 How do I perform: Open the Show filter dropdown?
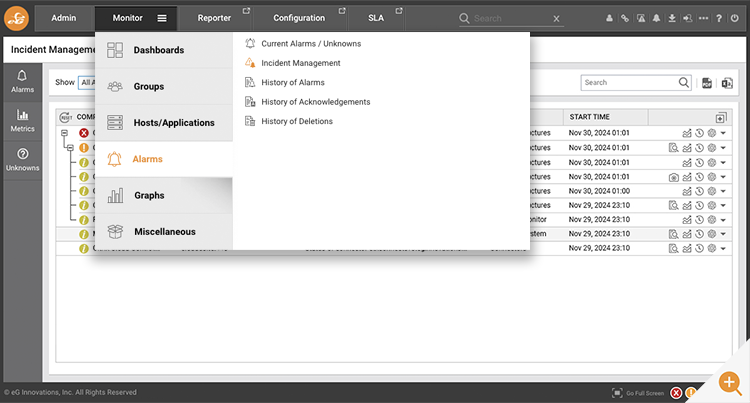click(x=87, y=82)
